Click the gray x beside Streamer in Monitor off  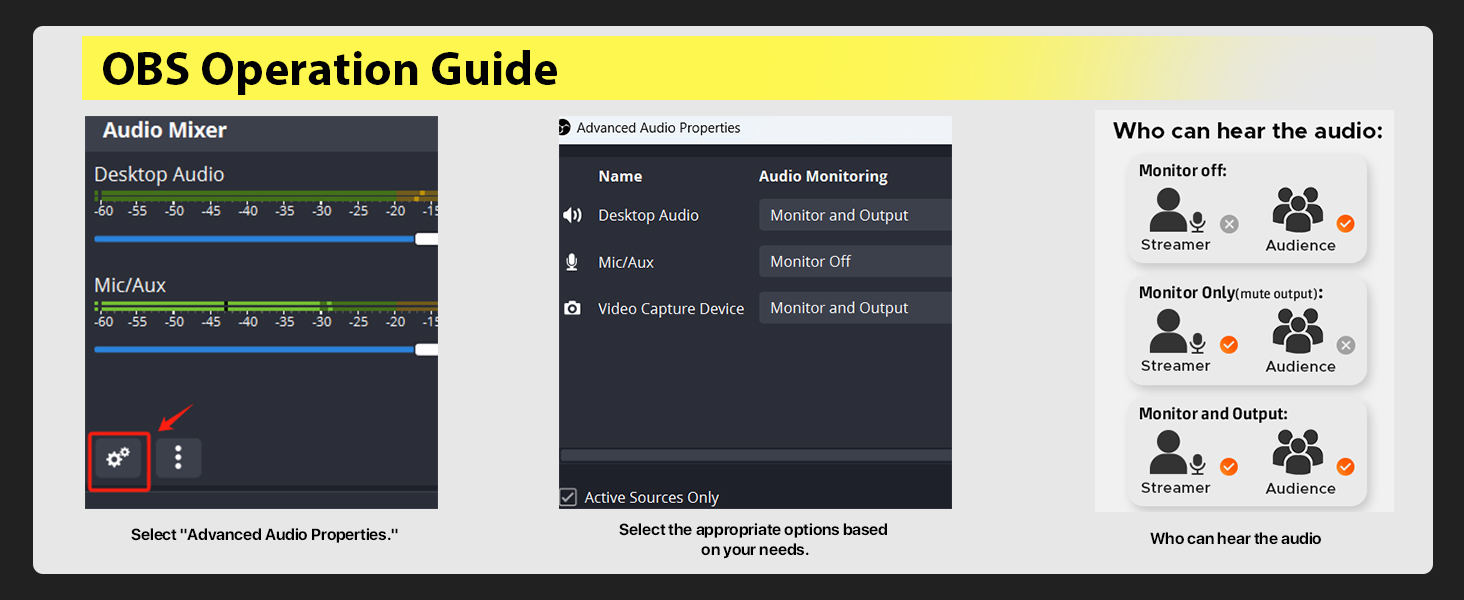[1229, 224]
